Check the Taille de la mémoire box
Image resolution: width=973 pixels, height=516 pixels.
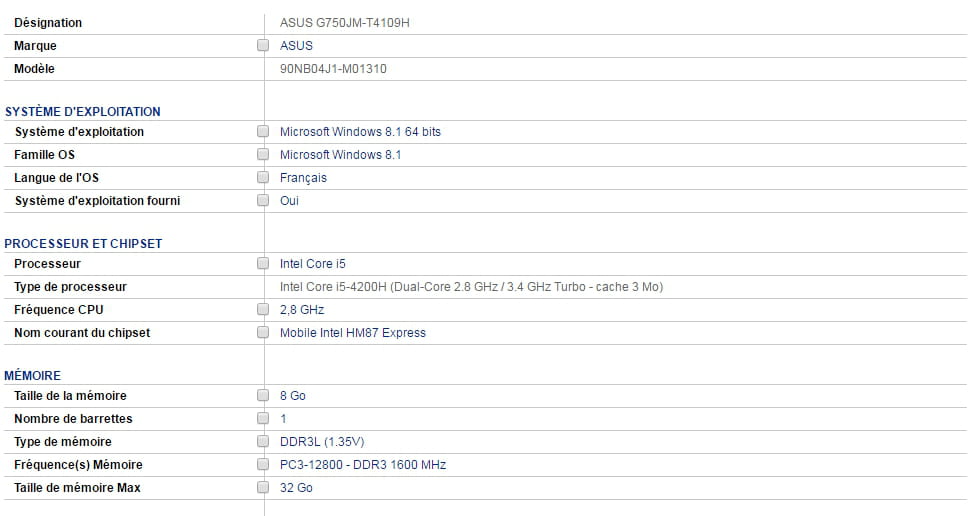[263, 396]
